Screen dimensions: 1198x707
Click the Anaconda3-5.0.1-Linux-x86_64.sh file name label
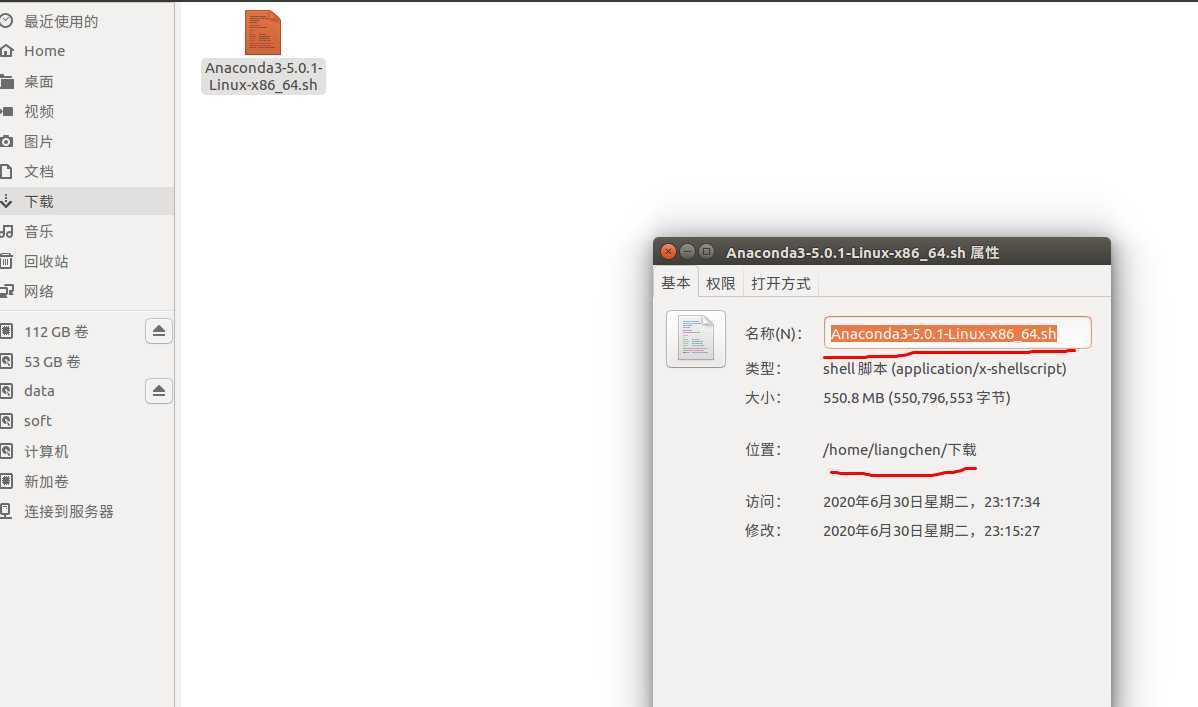[264, 76]
